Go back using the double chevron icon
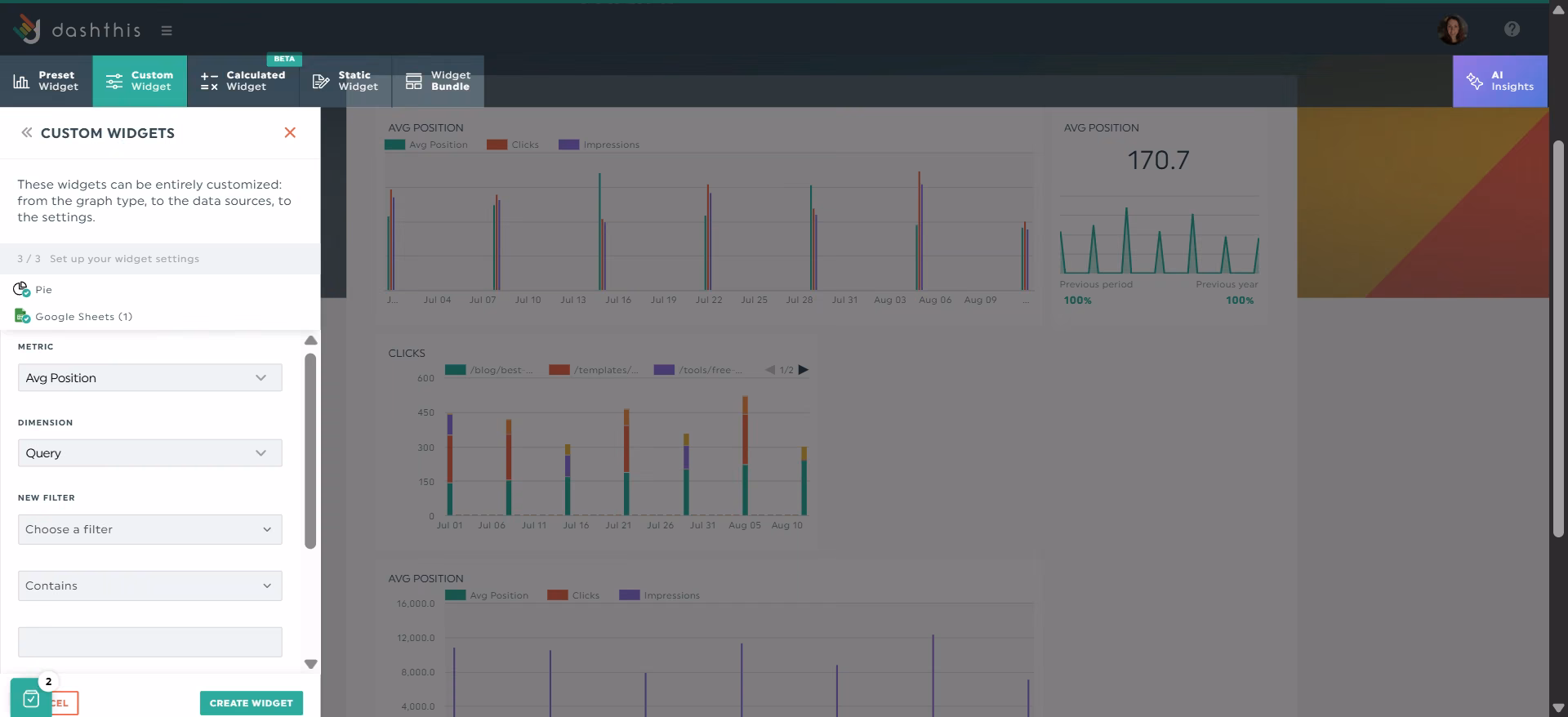This screenshot has width=1568, height=717. (x=27, y=132)
